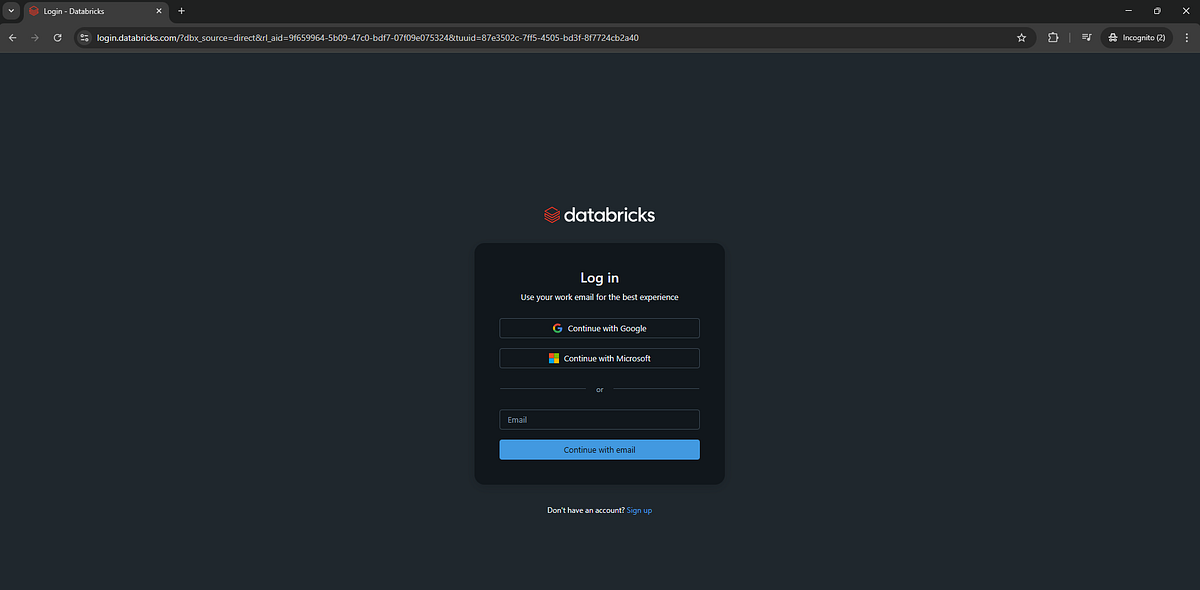The height and width of the screenshot is (590, 1200).
Task: Bookmark the page with the star icon
Action: click(x=1021, y=37)
